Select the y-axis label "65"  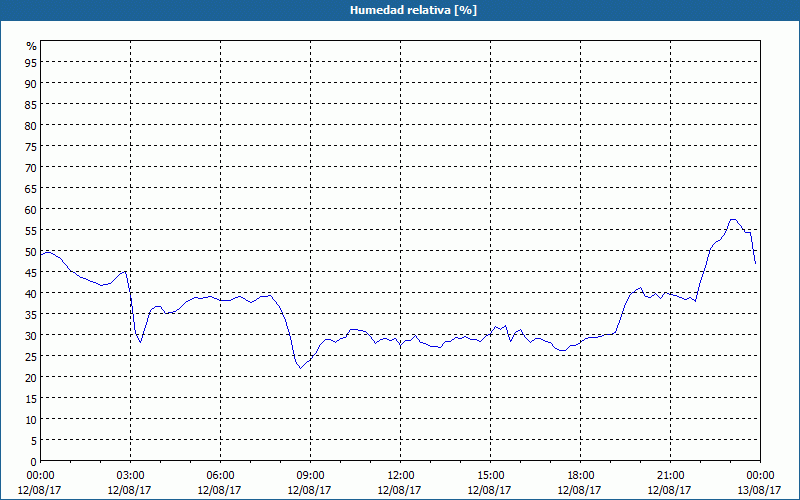click(x=31, y=188)
